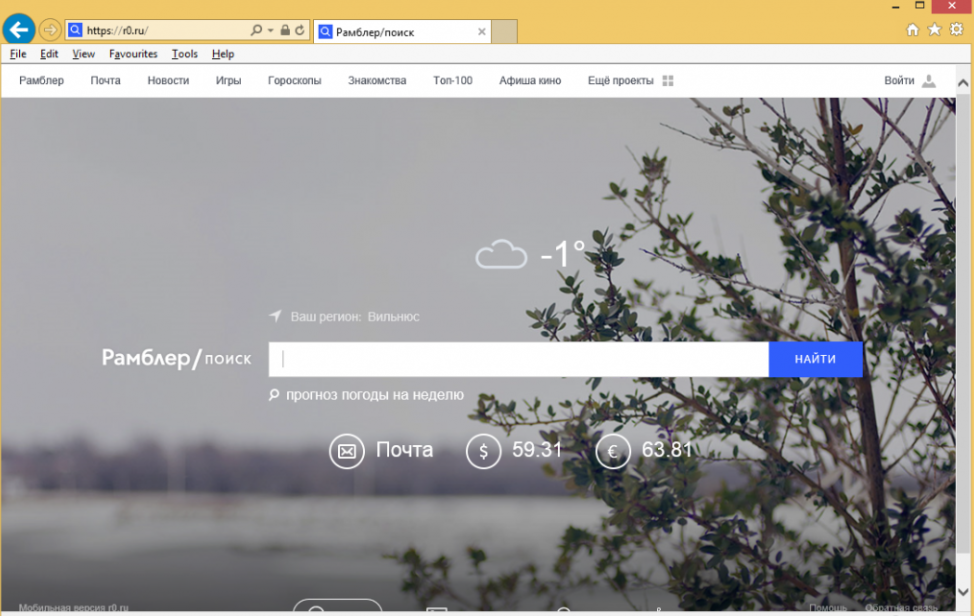Open the Edit menu
The width and height of the screenshot is (976, 616).
[x=49, y=54]
